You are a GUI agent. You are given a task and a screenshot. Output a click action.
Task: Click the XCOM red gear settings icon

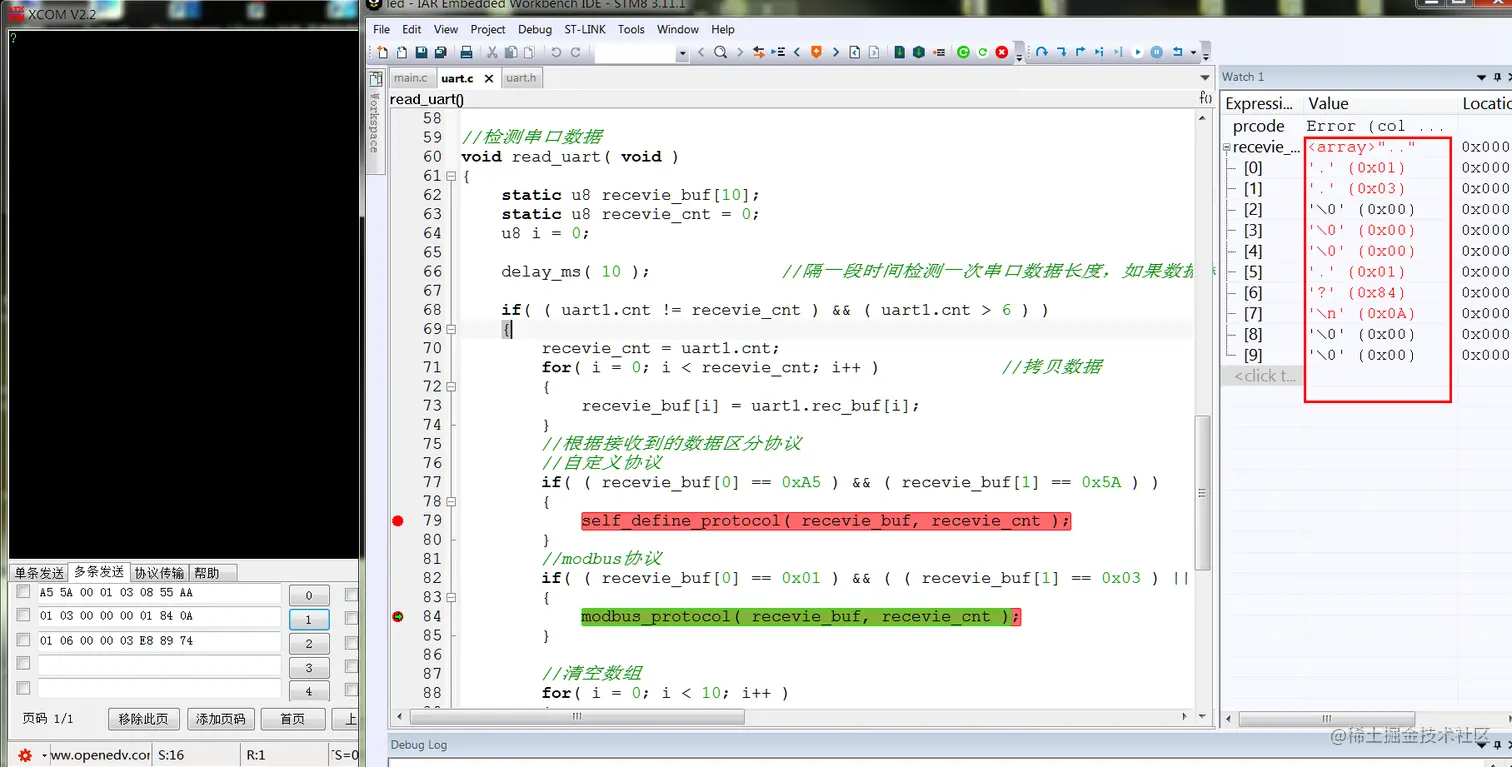tap(25, 755)
